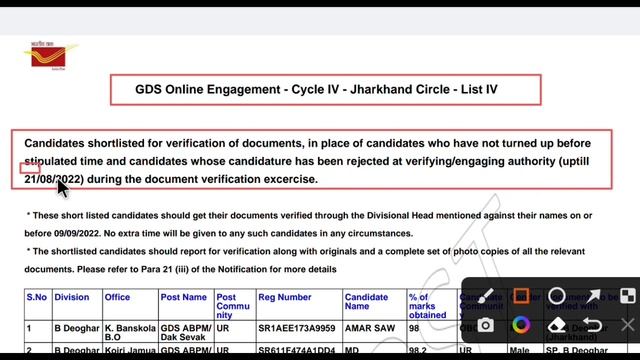Click the 'Male' gender cell in row 2
This screenshot has width=640, height=360.
click(x=520, y=350)
